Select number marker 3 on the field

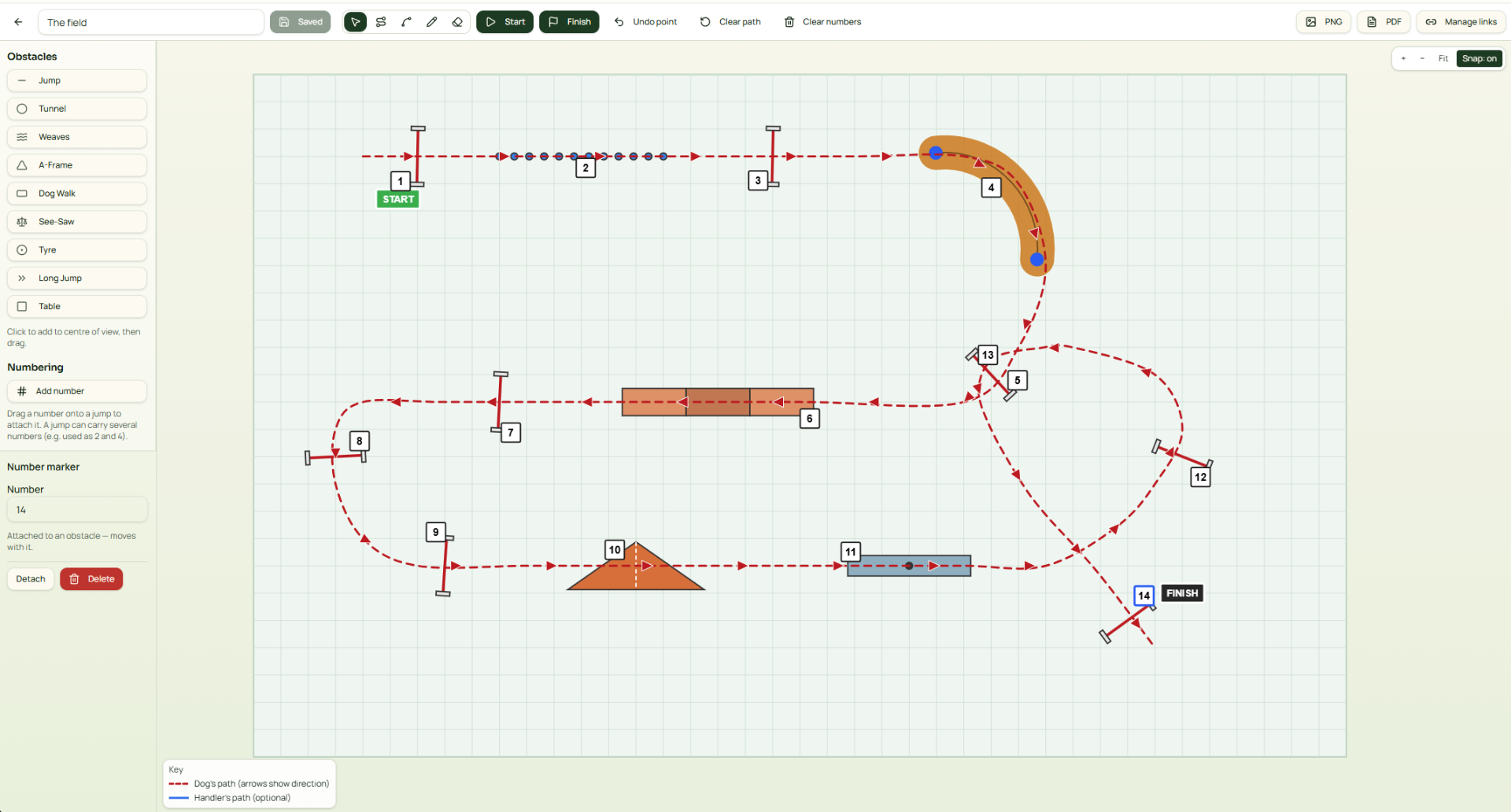pyautogui.click(x=758, y=181)
